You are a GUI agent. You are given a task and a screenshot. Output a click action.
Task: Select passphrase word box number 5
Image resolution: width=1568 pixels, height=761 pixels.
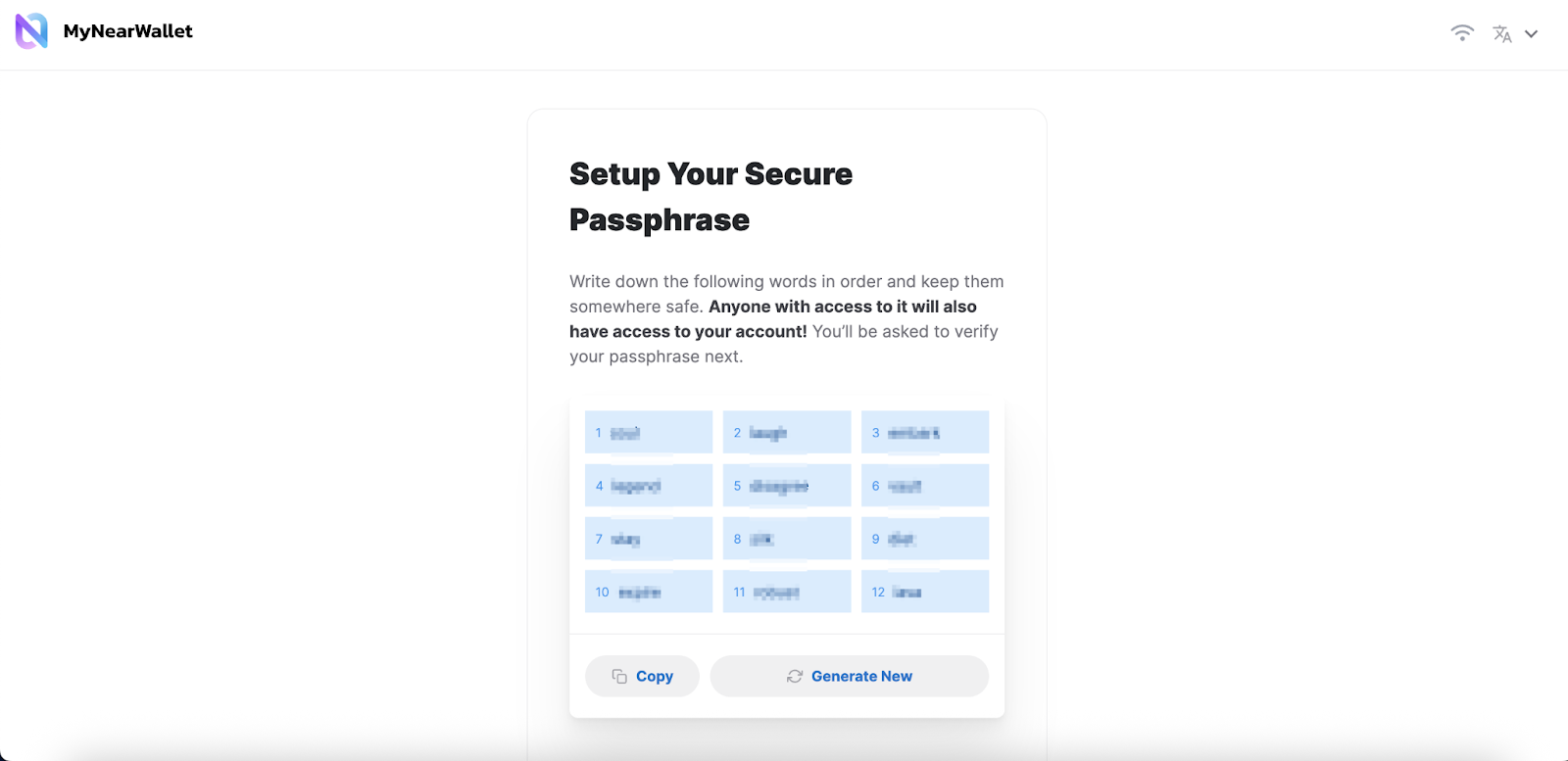pos(787,485)
